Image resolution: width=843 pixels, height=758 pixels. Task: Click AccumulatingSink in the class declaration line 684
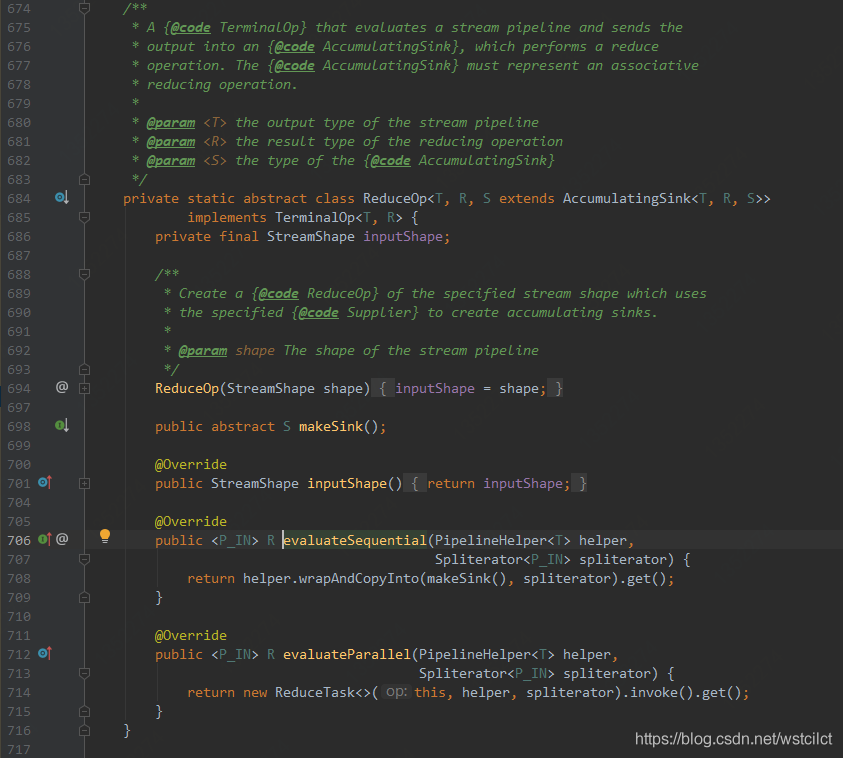coord(626,199)
